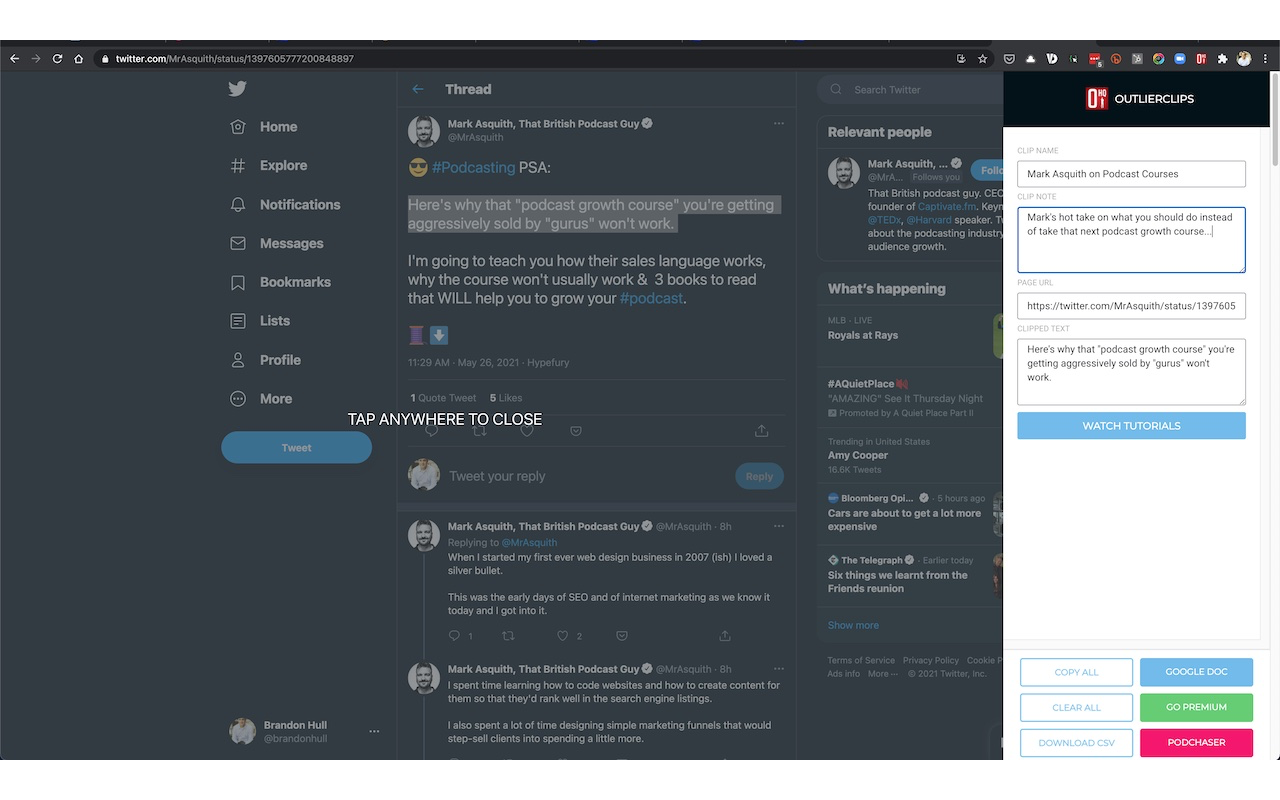Click the Clear All button
1280x800 pixels.
click(1076, 707)
